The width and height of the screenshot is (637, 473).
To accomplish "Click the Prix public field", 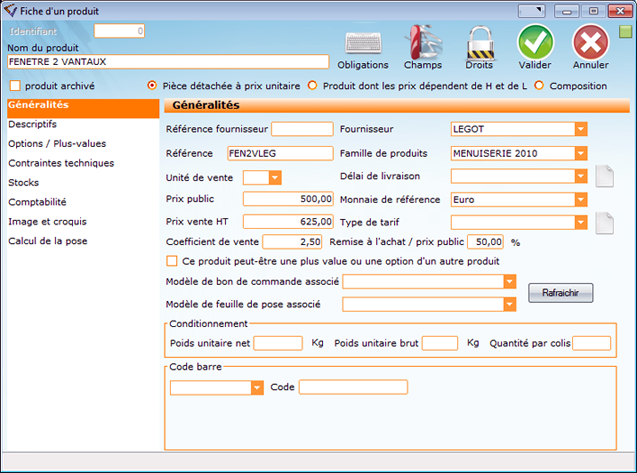I will pos(288,199).
